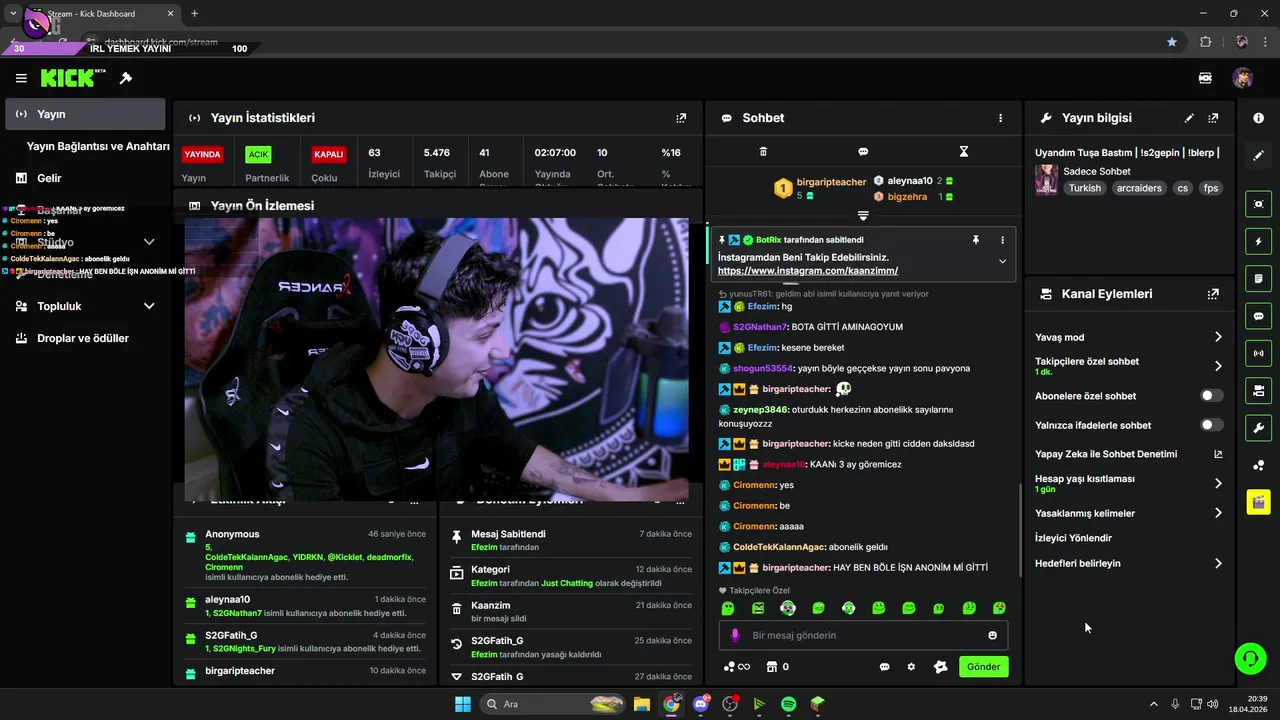1280x720 pixels.
Task: Click the trash icon in chat toolbar
Action: (x=763, y=152)
